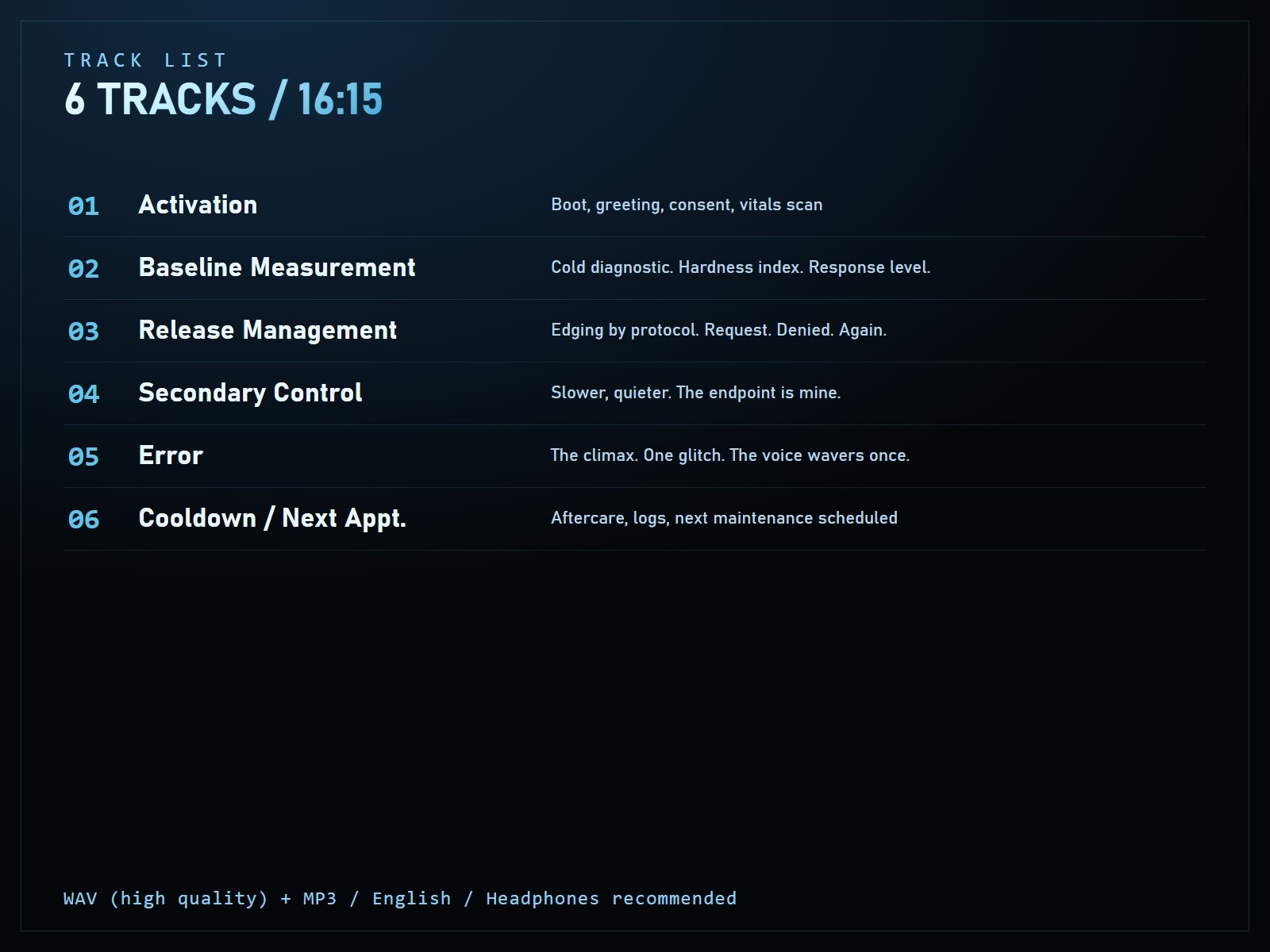Select track number 02
1270x952 pixels.
tap(83, 269)
